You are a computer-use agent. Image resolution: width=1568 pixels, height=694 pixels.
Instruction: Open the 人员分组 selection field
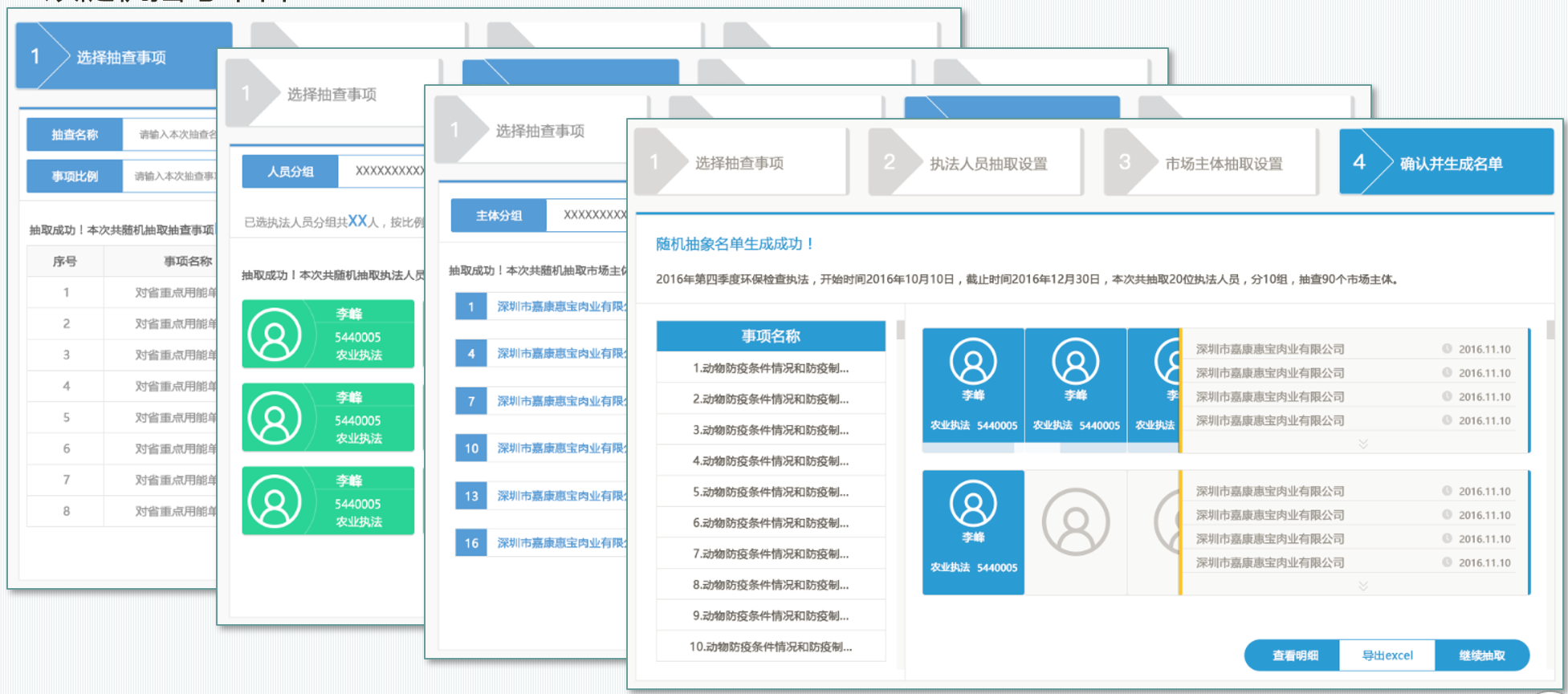click(381, 172)
